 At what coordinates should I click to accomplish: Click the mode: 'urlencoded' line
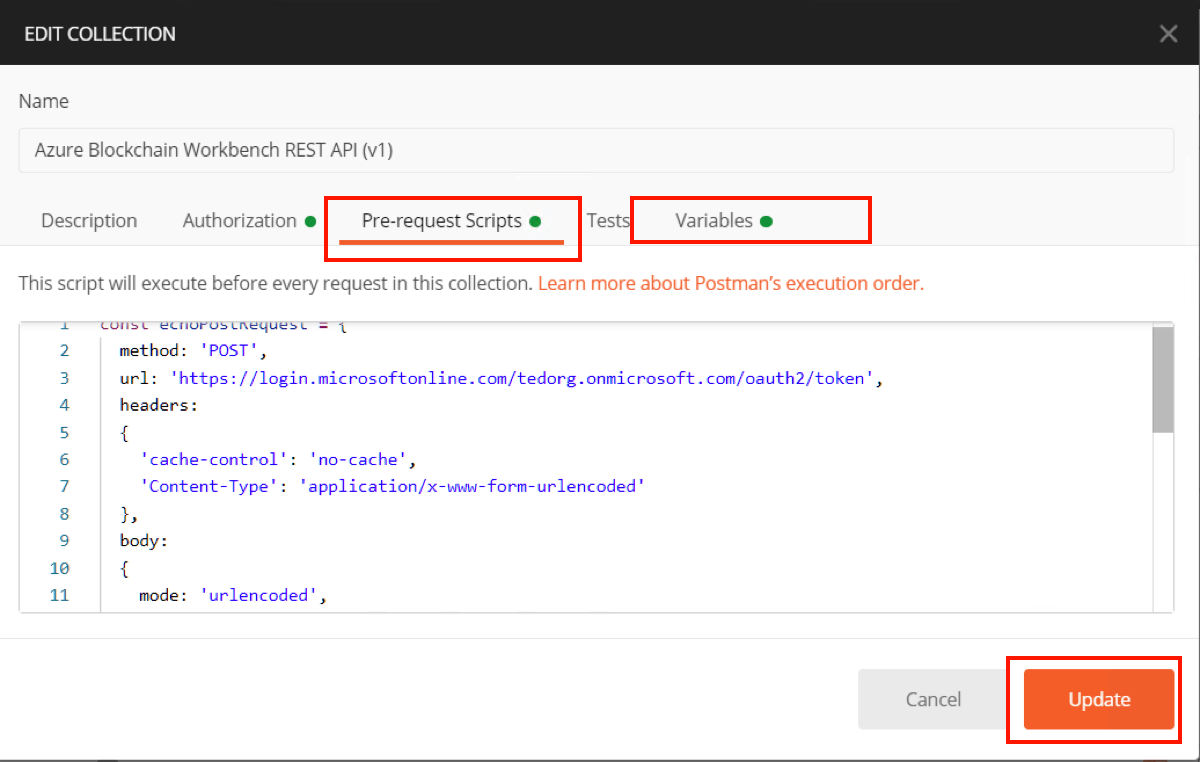tap(233, 596)
